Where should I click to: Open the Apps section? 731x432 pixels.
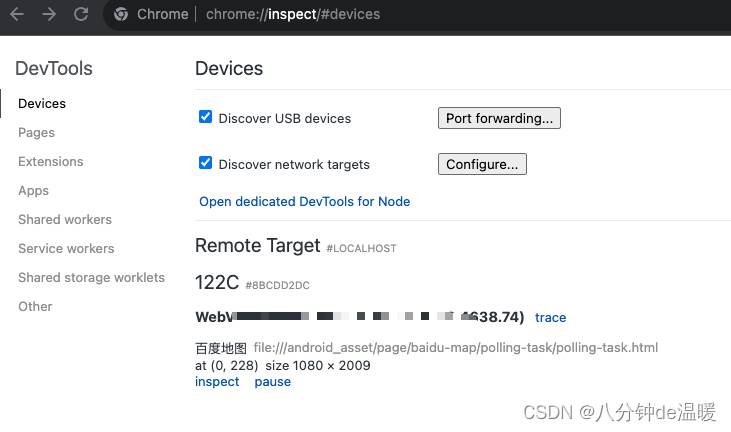[x=33, y=190]
